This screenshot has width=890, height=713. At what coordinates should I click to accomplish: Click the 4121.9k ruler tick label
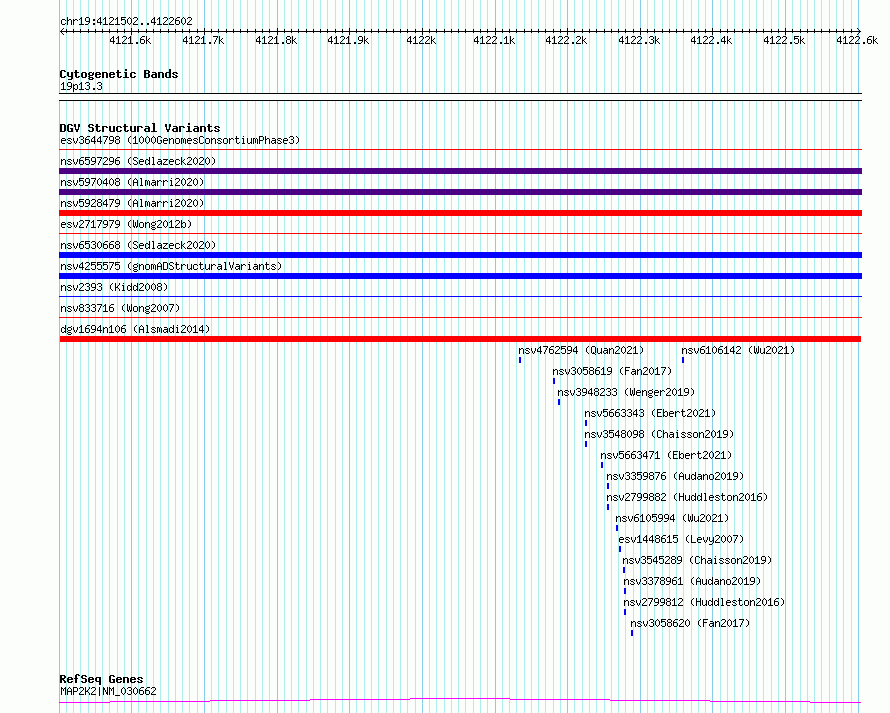click(x=348, y=40)
